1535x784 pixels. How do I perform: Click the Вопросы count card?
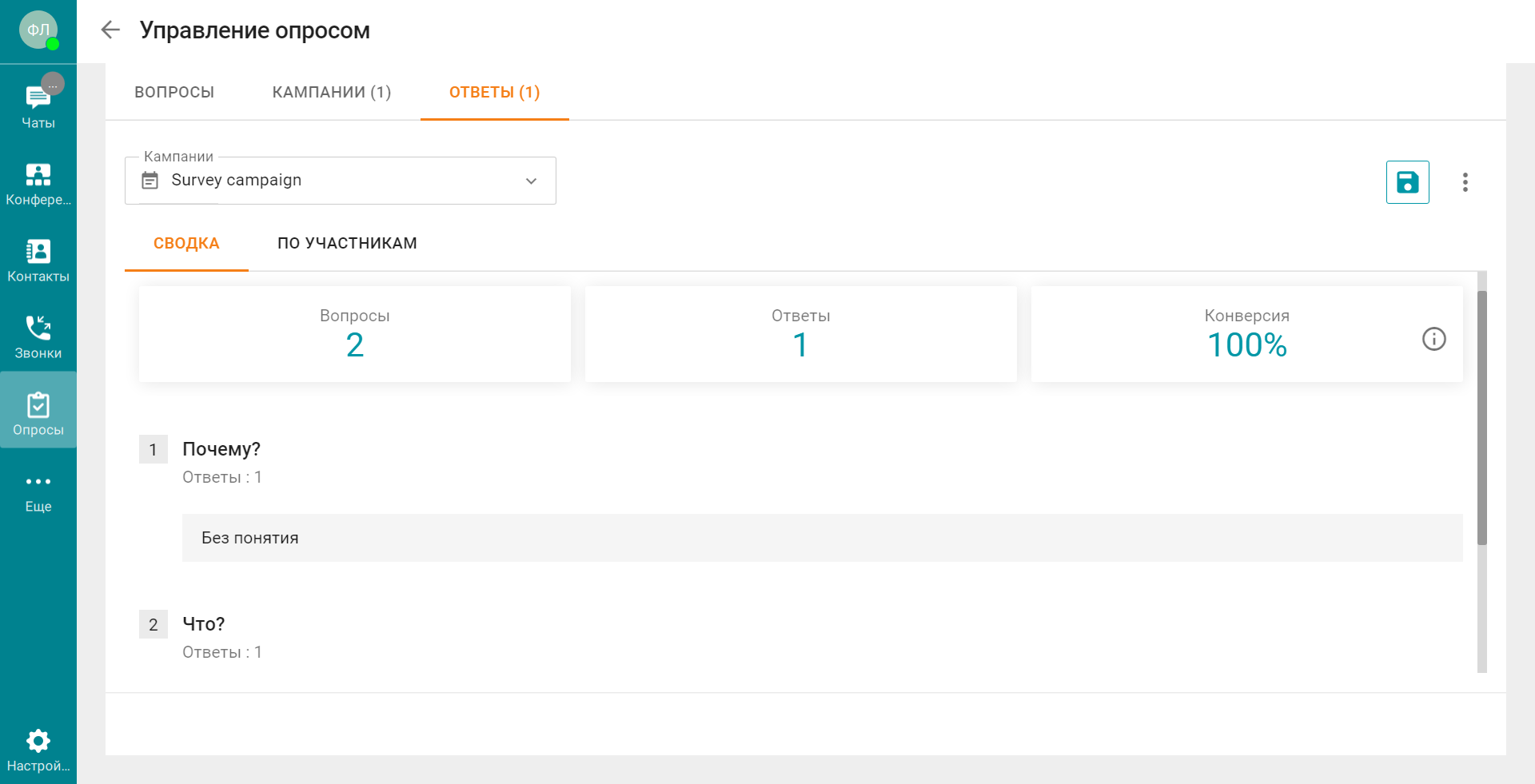click(x=355, y=334)
